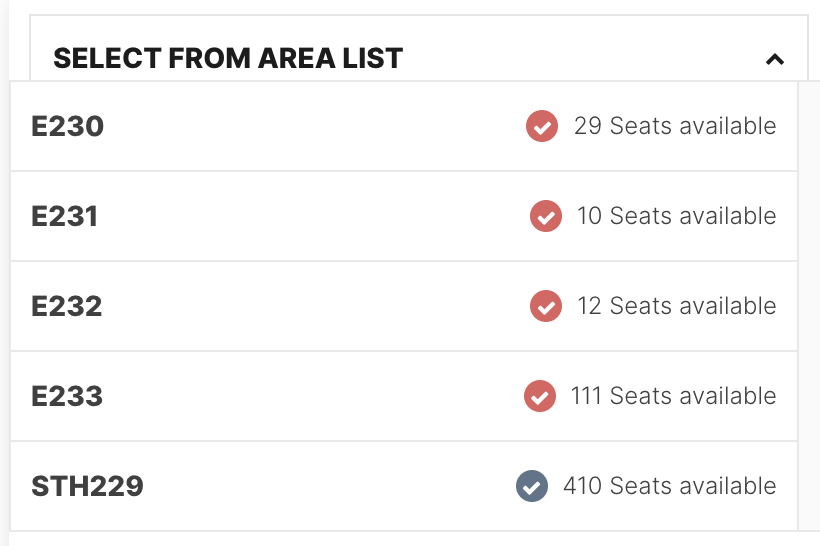Select the E233 area label
The image size is (820, 546).
(67, 396)
